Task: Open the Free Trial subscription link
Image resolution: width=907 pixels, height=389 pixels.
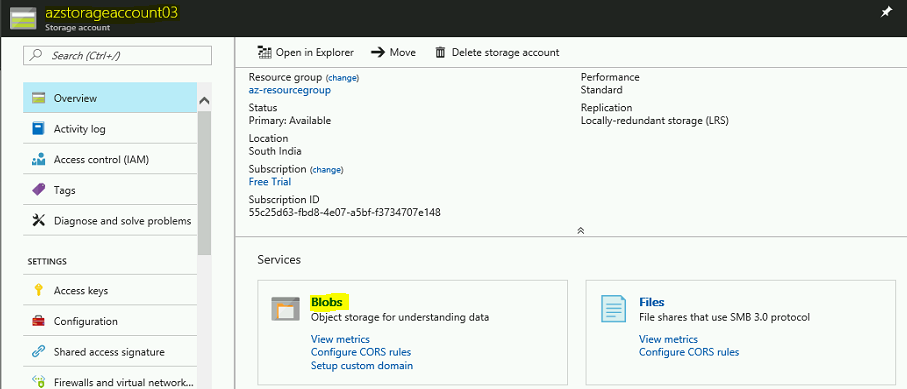Action: coord(270,182)
